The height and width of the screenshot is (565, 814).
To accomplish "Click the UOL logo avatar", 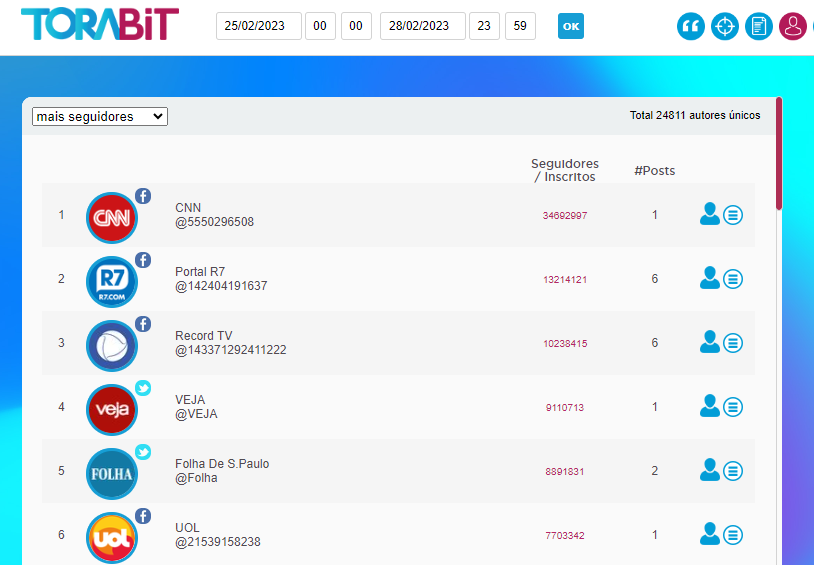I will (112, 537).
